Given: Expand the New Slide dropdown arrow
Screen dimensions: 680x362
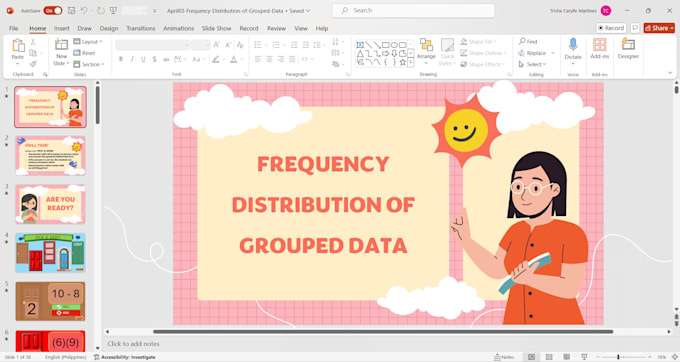Looking at the screenshot, I should coord(68,63).
